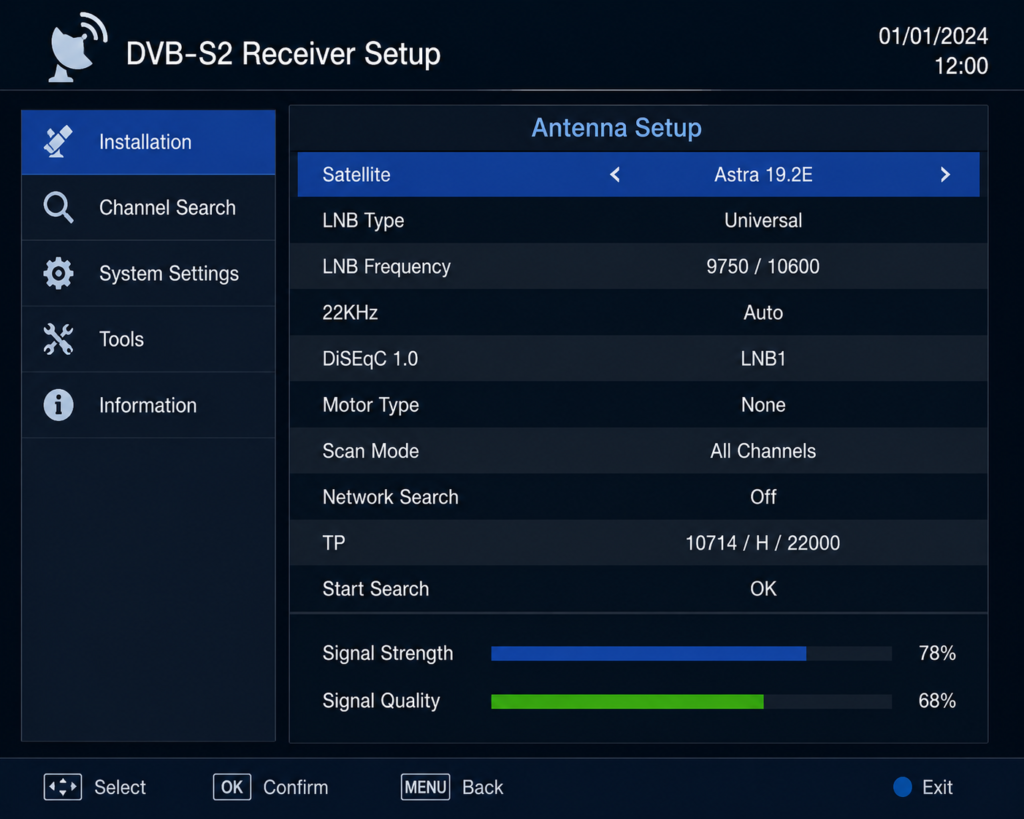The width and height of the screenshot is (1024, 819).
Task: Click the Signal Strength blue bar
Action: coord(648,654)
